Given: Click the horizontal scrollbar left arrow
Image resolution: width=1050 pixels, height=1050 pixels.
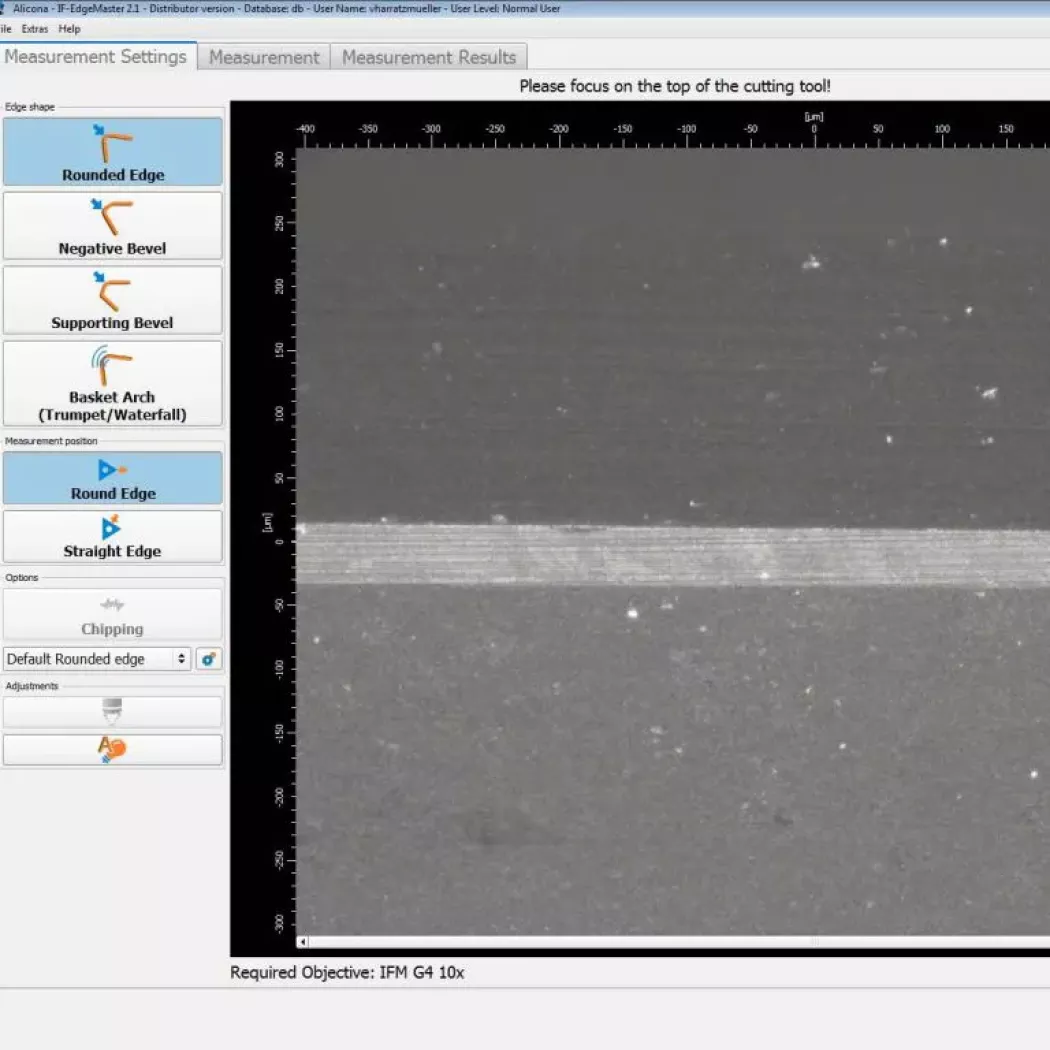Looking at the screenshot, I should (x=303, y=942).
